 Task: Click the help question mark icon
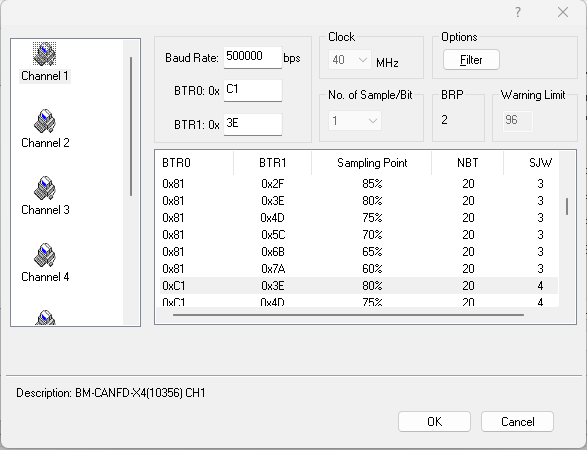tap(518, 12)
